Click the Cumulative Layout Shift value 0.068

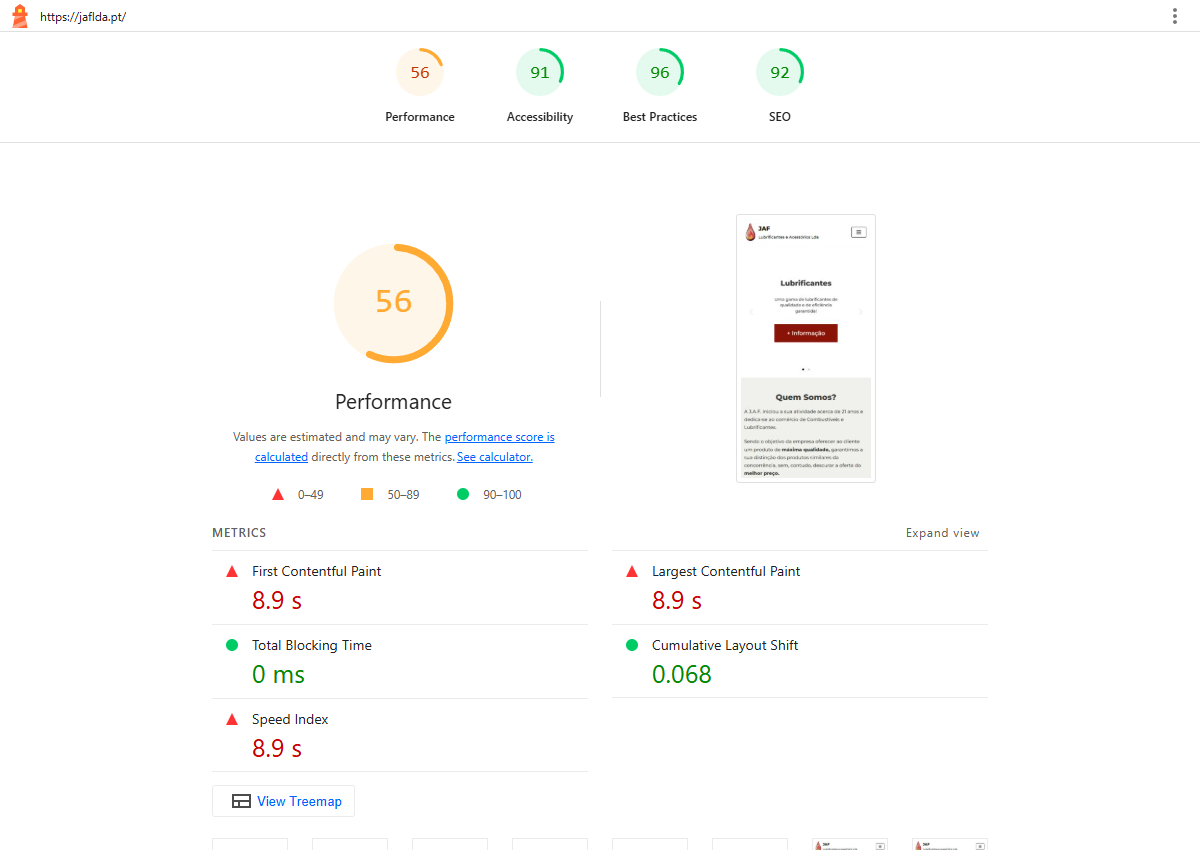(x=682, y=674)
